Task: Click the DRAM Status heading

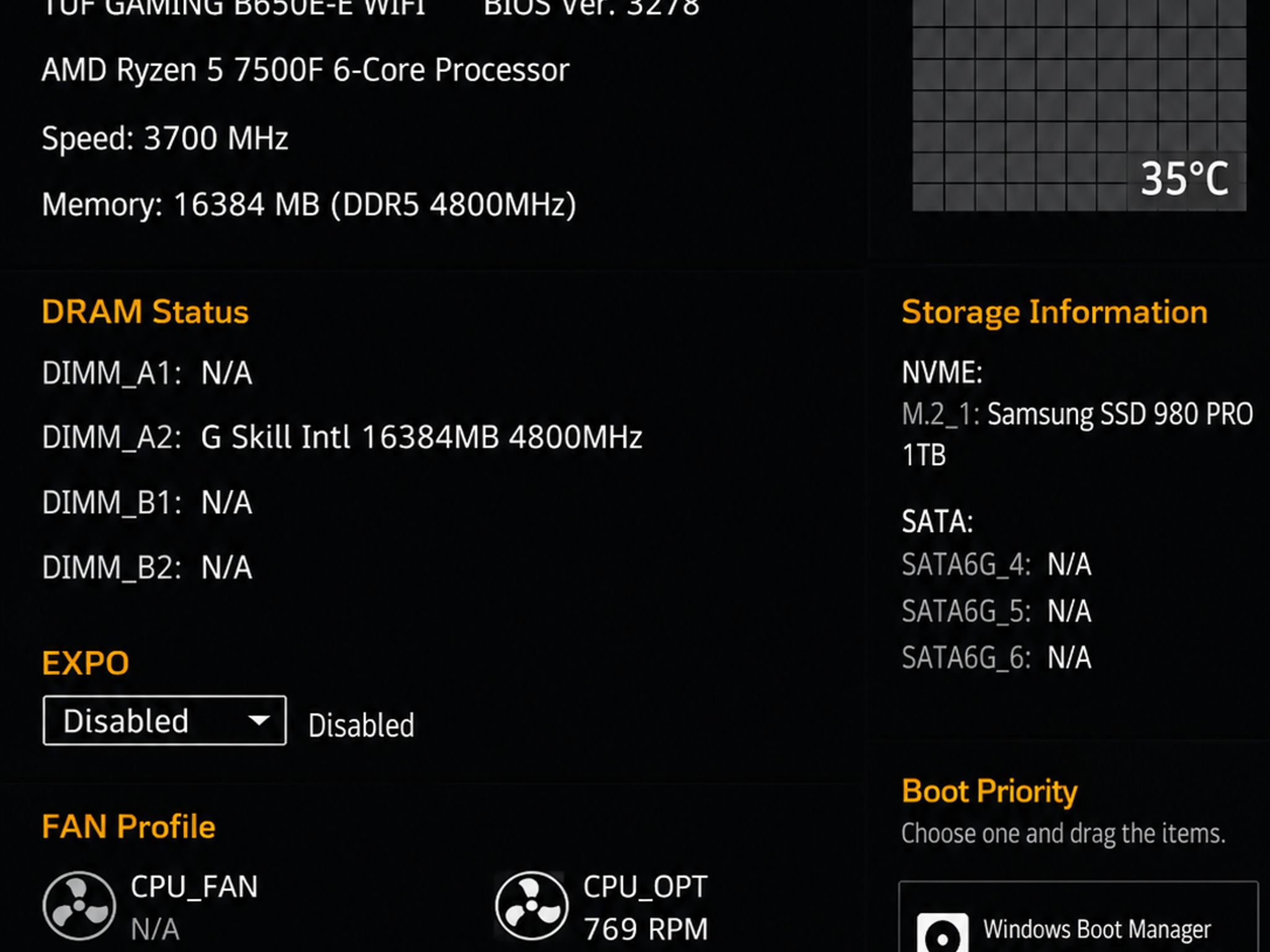Action: click(145, 312)
